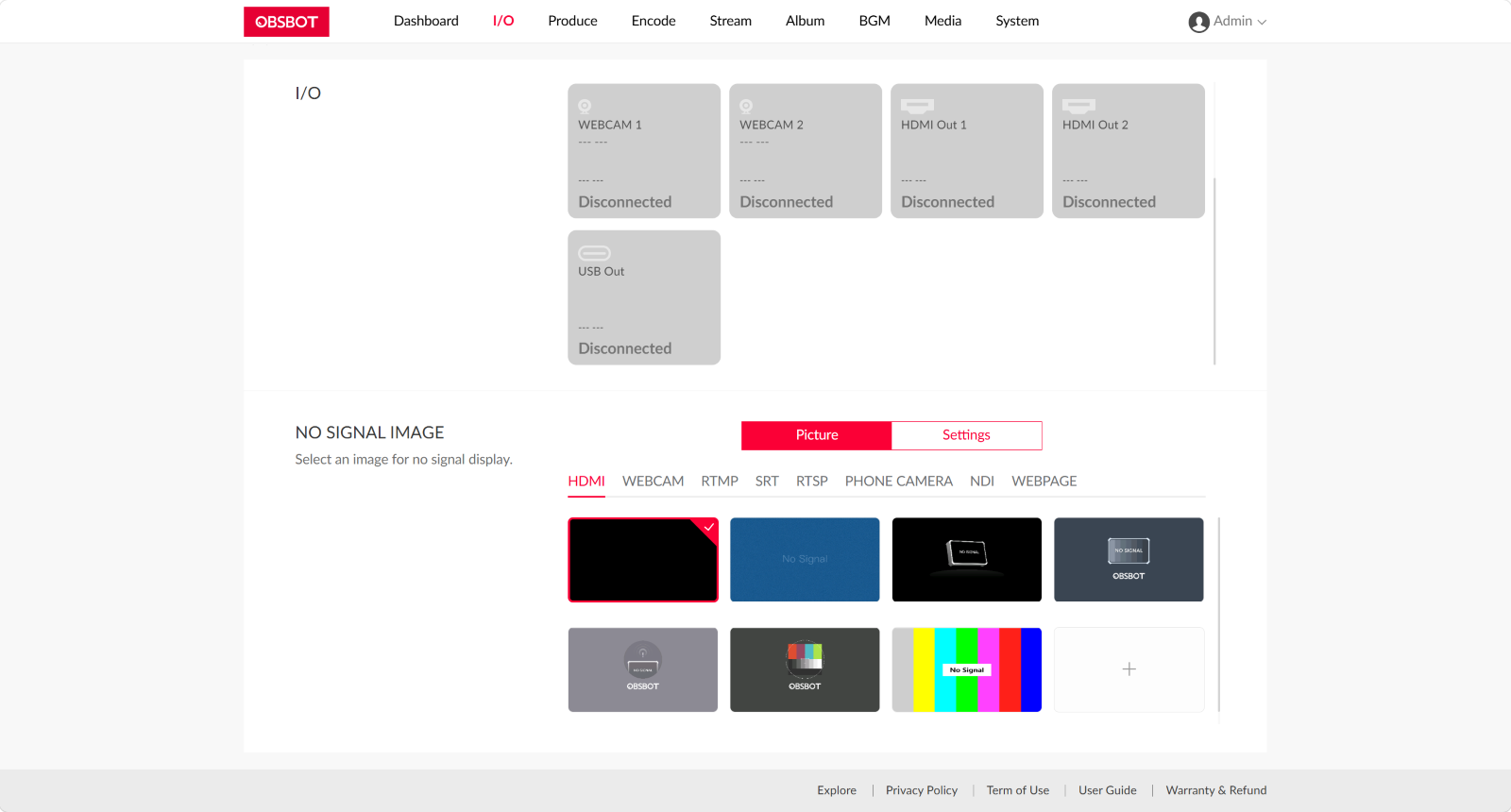Image resolution: width=1511 pixels, height=812 pixels.
Task: Open the PHONE CAMERA tab
Action: pyautogui.click(x=899, y=482)
